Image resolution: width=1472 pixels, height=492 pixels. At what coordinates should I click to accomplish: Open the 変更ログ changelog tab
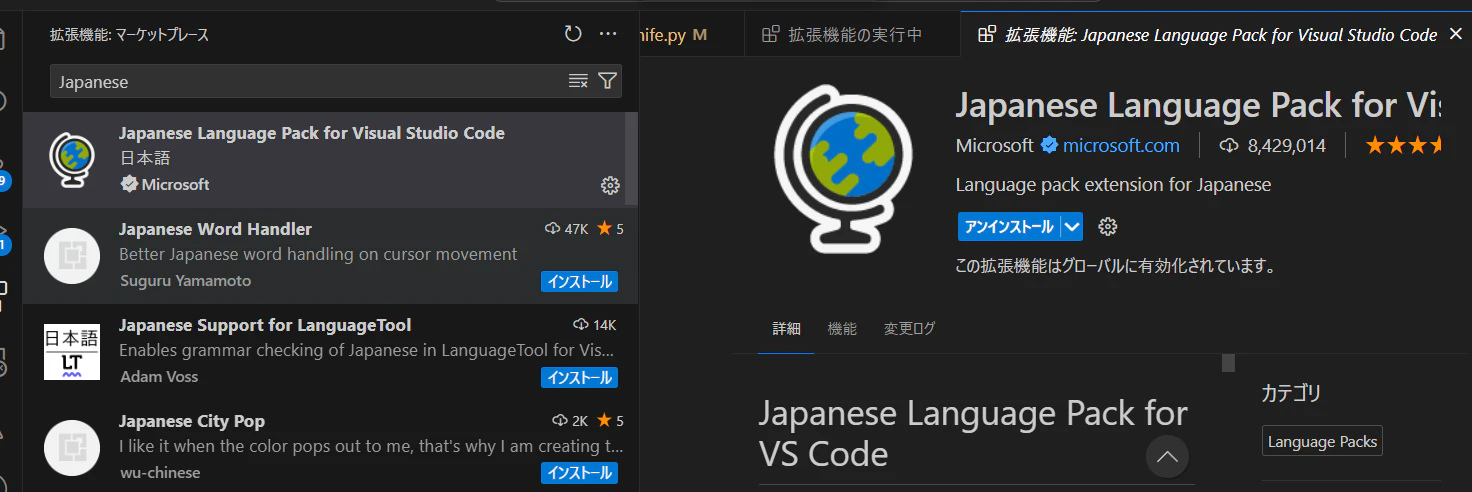click(909, 329)
